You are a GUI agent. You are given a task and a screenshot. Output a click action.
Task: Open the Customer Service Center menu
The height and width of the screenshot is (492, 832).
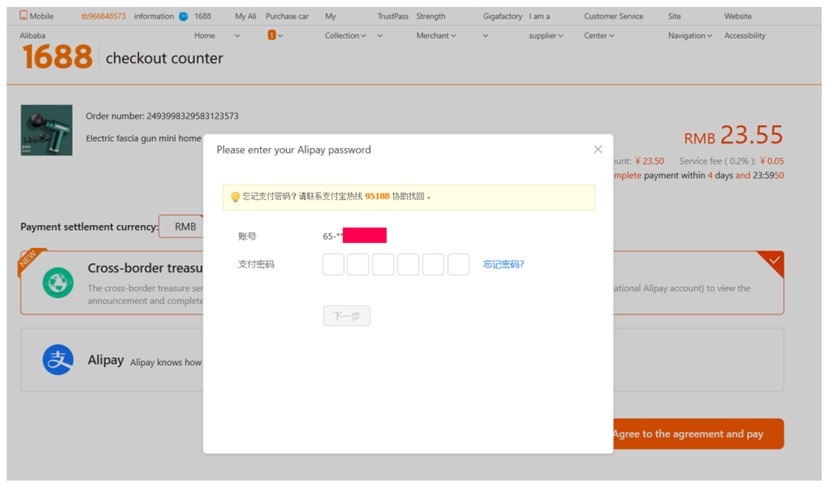(600, 36)
